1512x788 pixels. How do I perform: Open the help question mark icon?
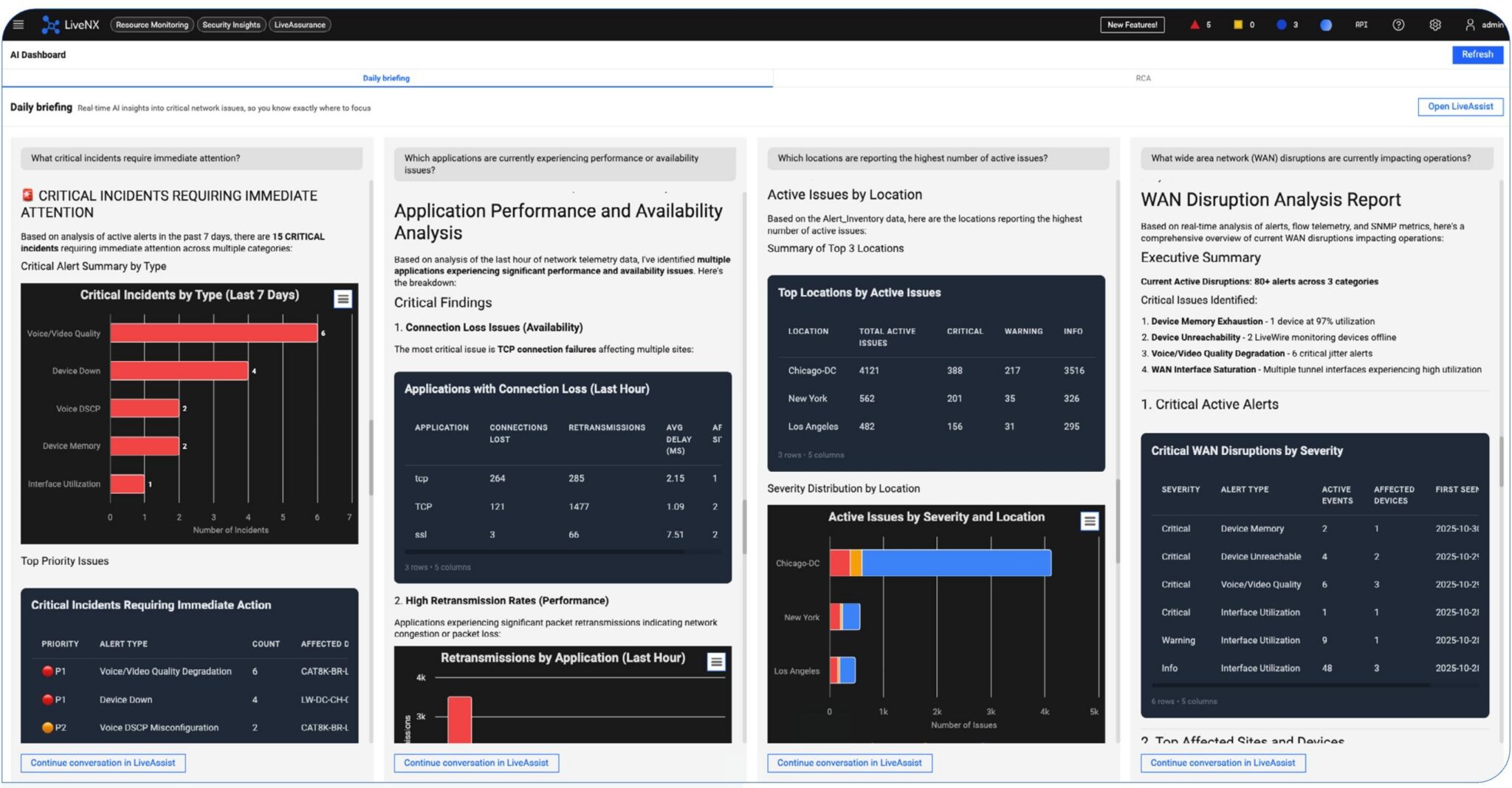tap(1398, 24)
